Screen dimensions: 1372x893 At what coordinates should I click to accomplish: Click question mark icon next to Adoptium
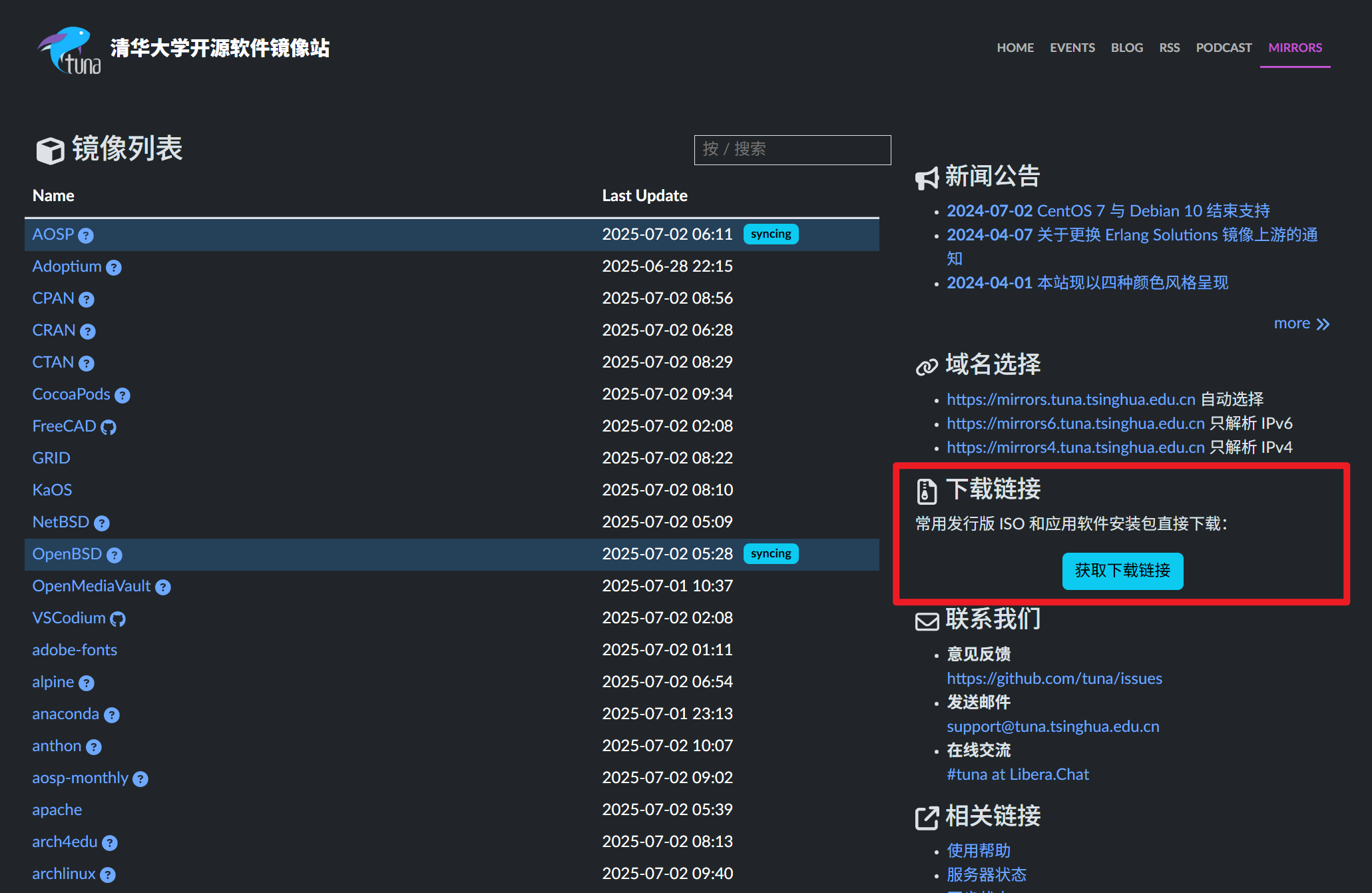[x=114, y=268]
